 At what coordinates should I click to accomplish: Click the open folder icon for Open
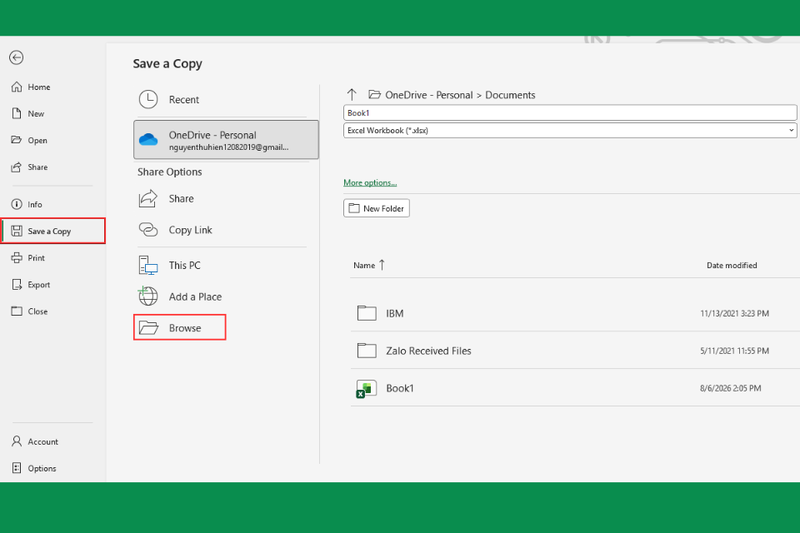(x=17, y=140)
